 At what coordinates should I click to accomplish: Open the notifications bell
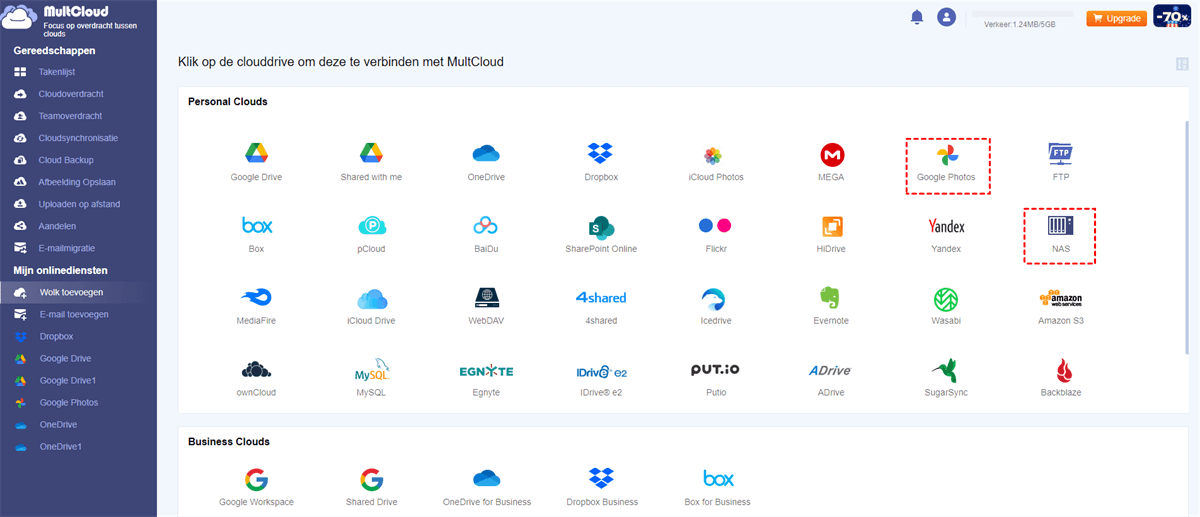(916, 17)
